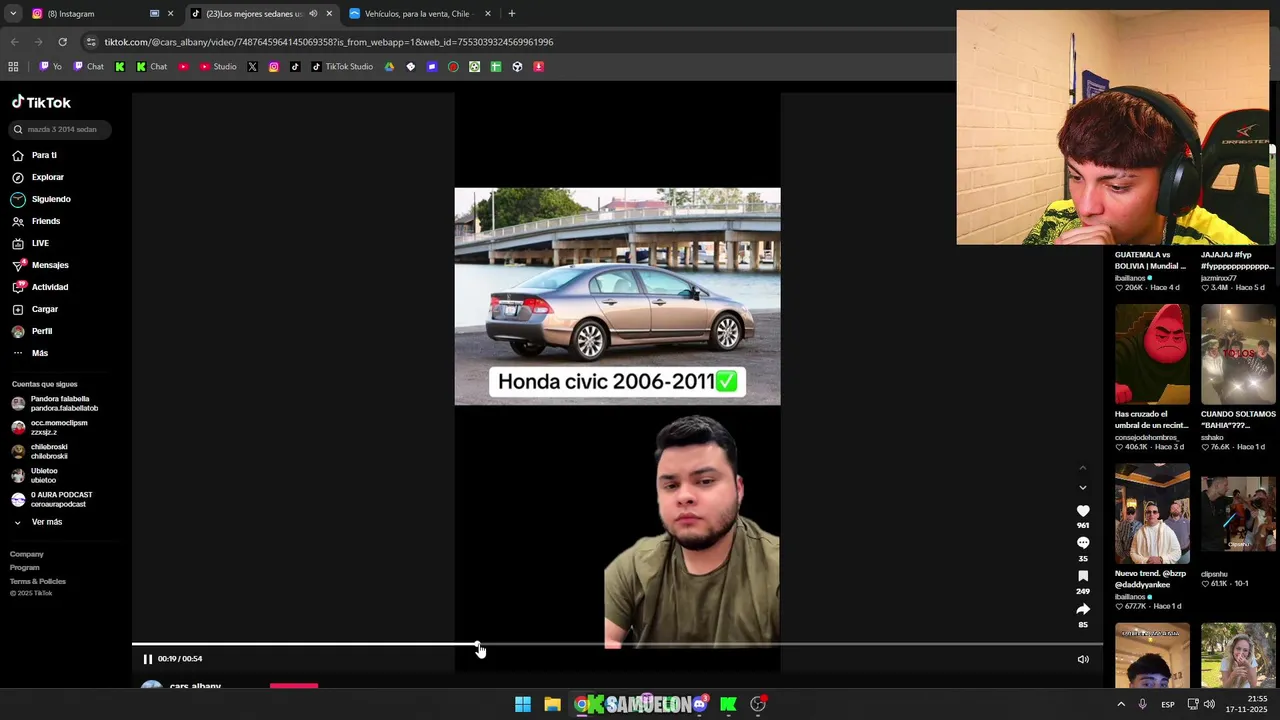Viewport: 1280px width, 720px height.
Task: Open the Siguiendo feed
Action: (41, 199)
